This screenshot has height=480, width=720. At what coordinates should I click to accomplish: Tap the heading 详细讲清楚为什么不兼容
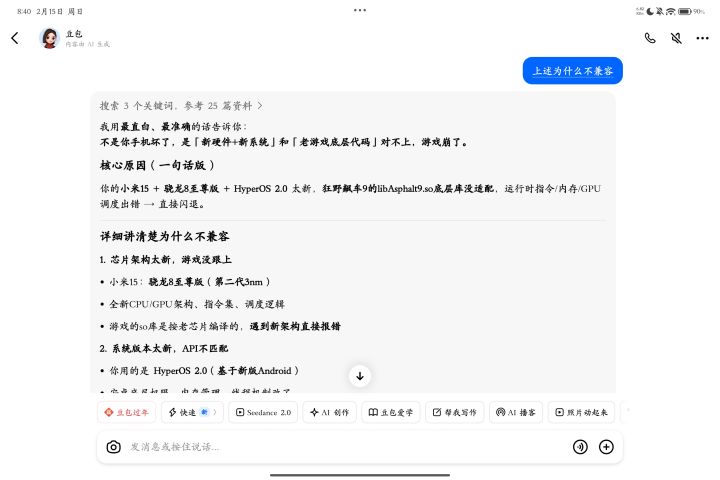click(164, 236)
